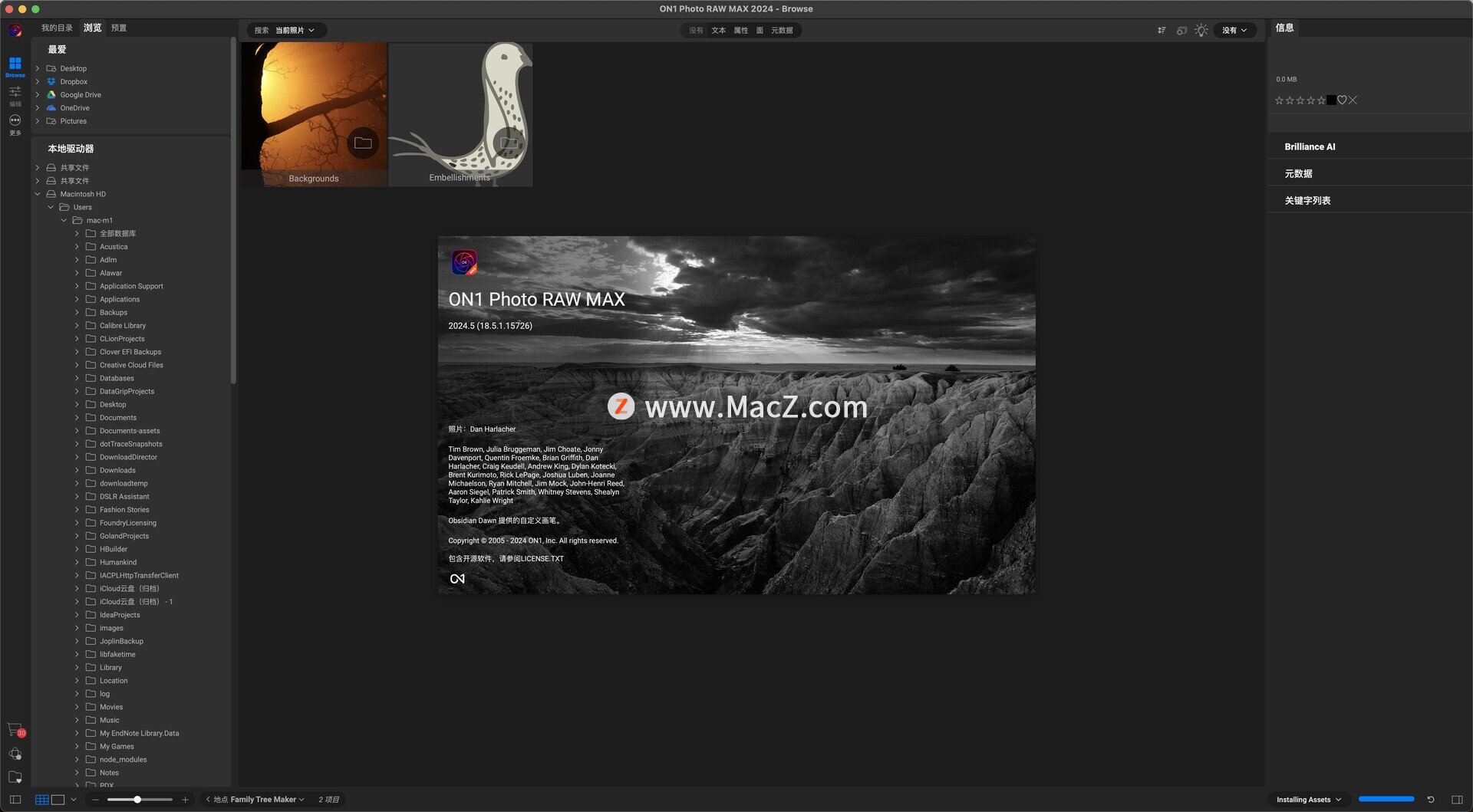Toggle the right panel visibility icon

[x=1457, y=799]
